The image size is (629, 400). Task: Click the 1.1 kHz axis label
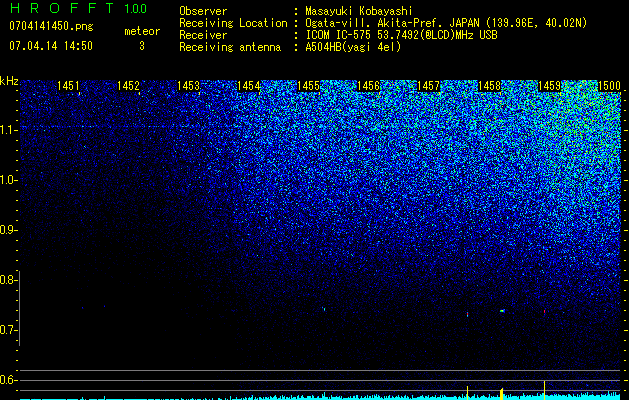[x=9, y=130]
